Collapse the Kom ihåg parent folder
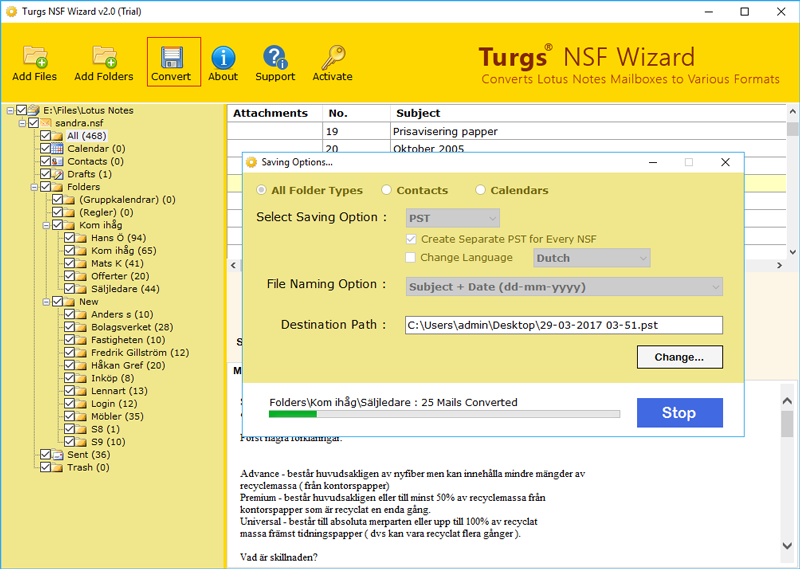The width and height of the screenshot is (800, 569). point(46,225)
